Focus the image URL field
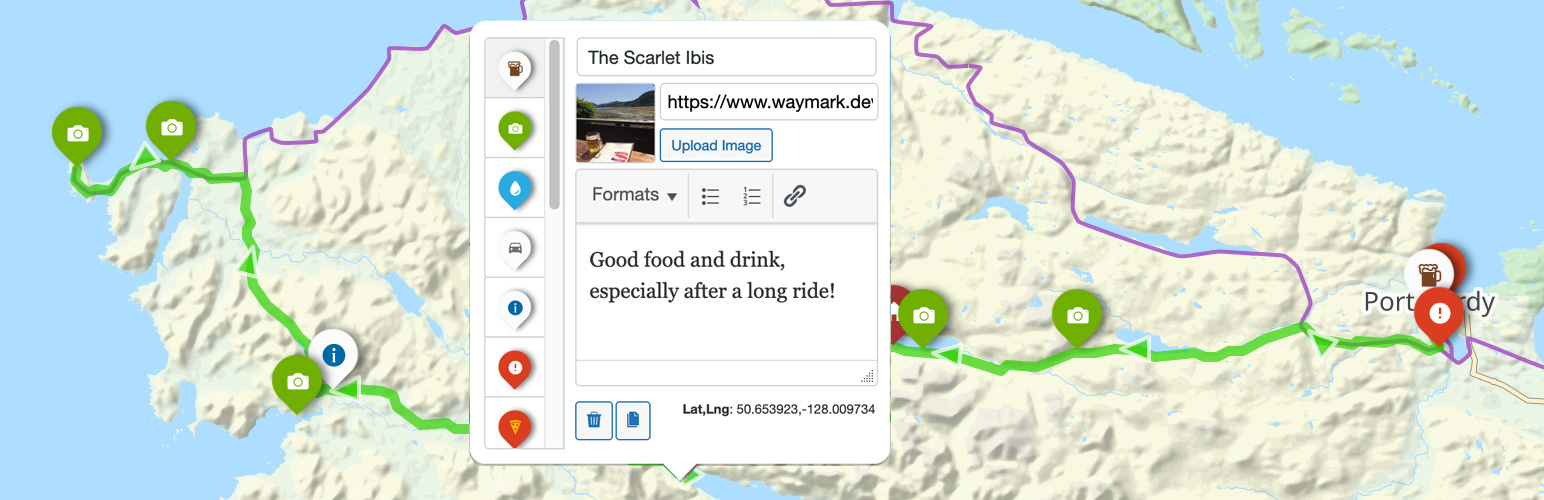Image resolution: width=1544 pixels, height=500 pixels. pos(769,101)
